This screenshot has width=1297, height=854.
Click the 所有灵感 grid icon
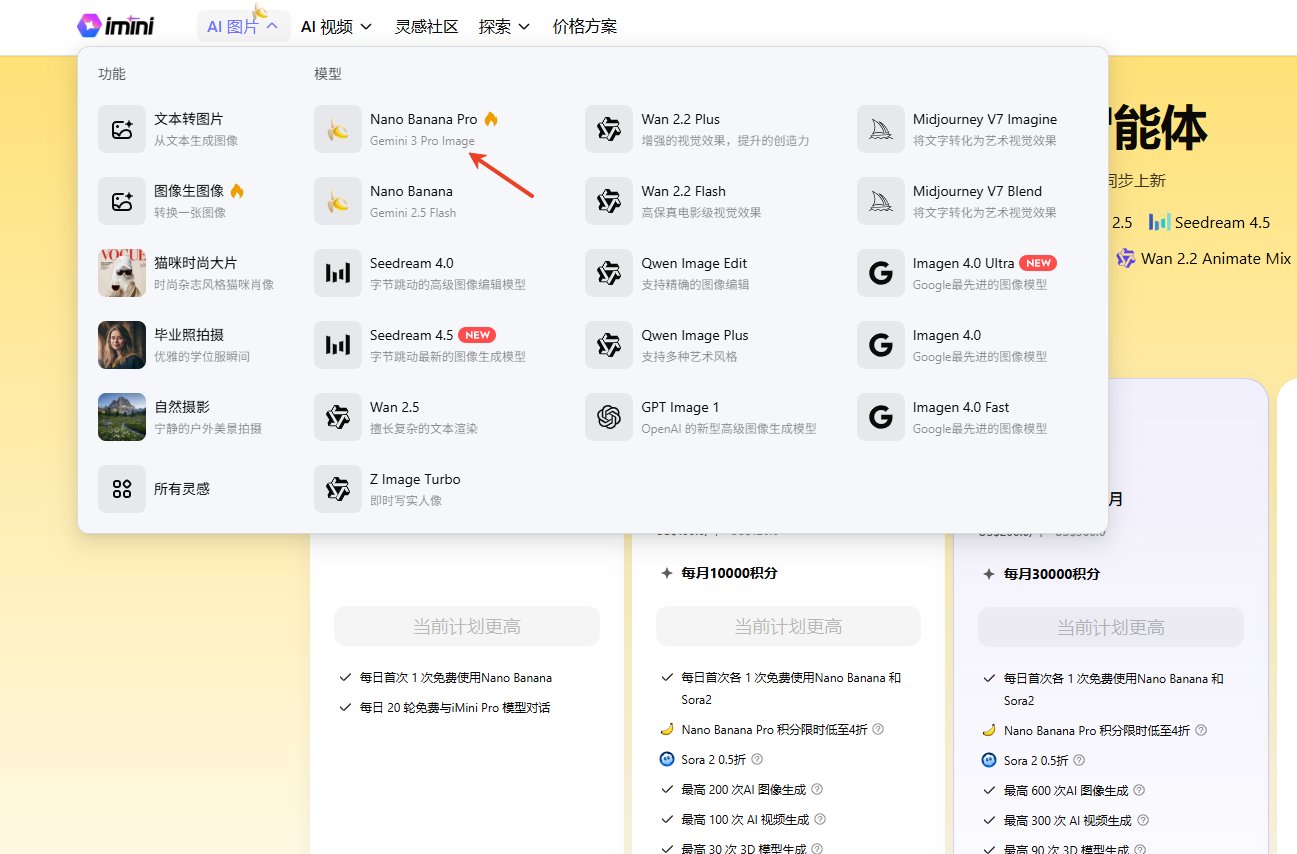[121, 488]
